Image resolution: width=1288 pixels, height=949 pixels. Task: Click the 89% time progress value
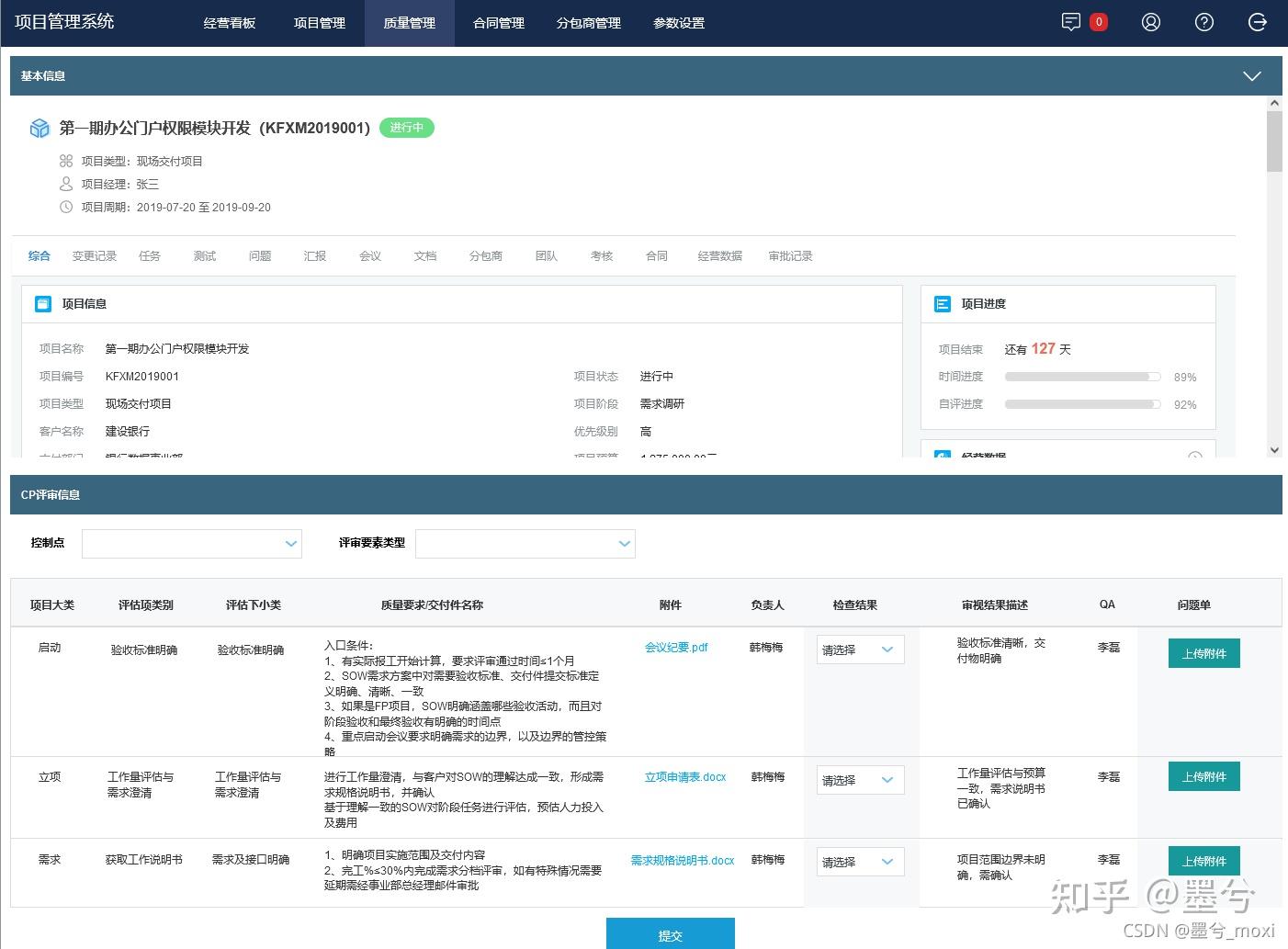(1185, 378)
